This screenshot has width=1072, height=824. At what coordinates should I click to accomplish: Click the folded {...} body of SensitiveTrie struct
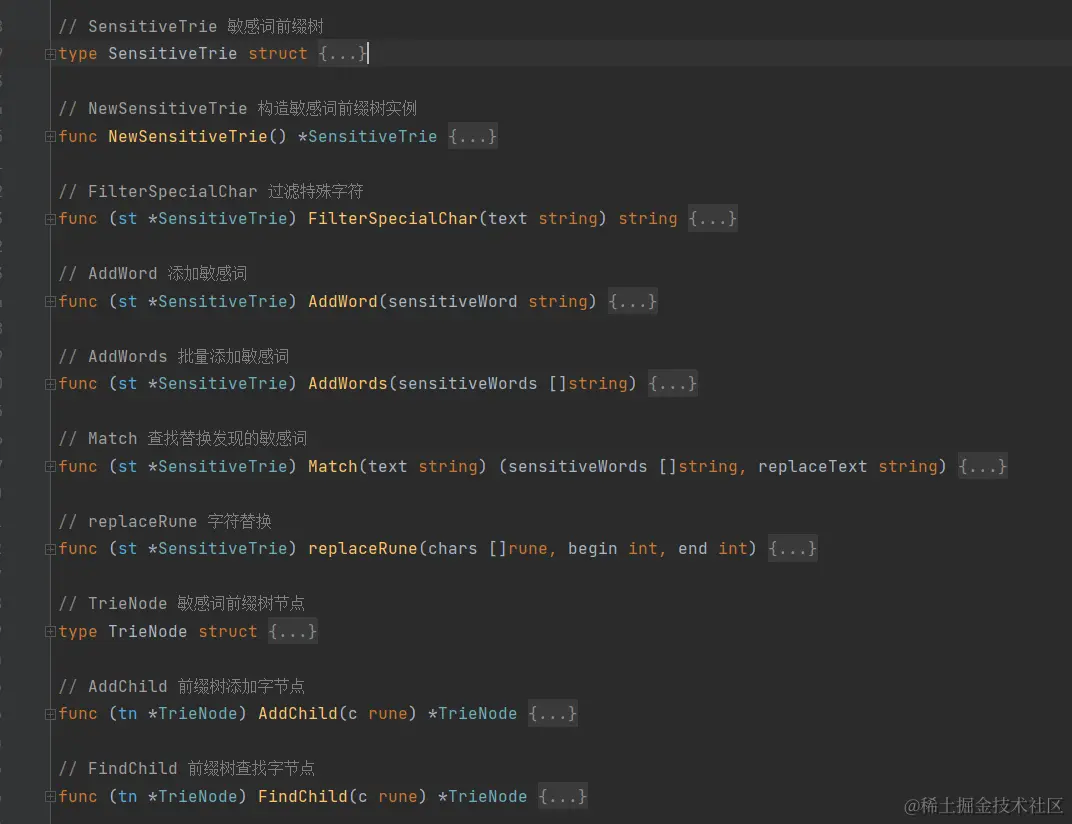coord(343,53)
